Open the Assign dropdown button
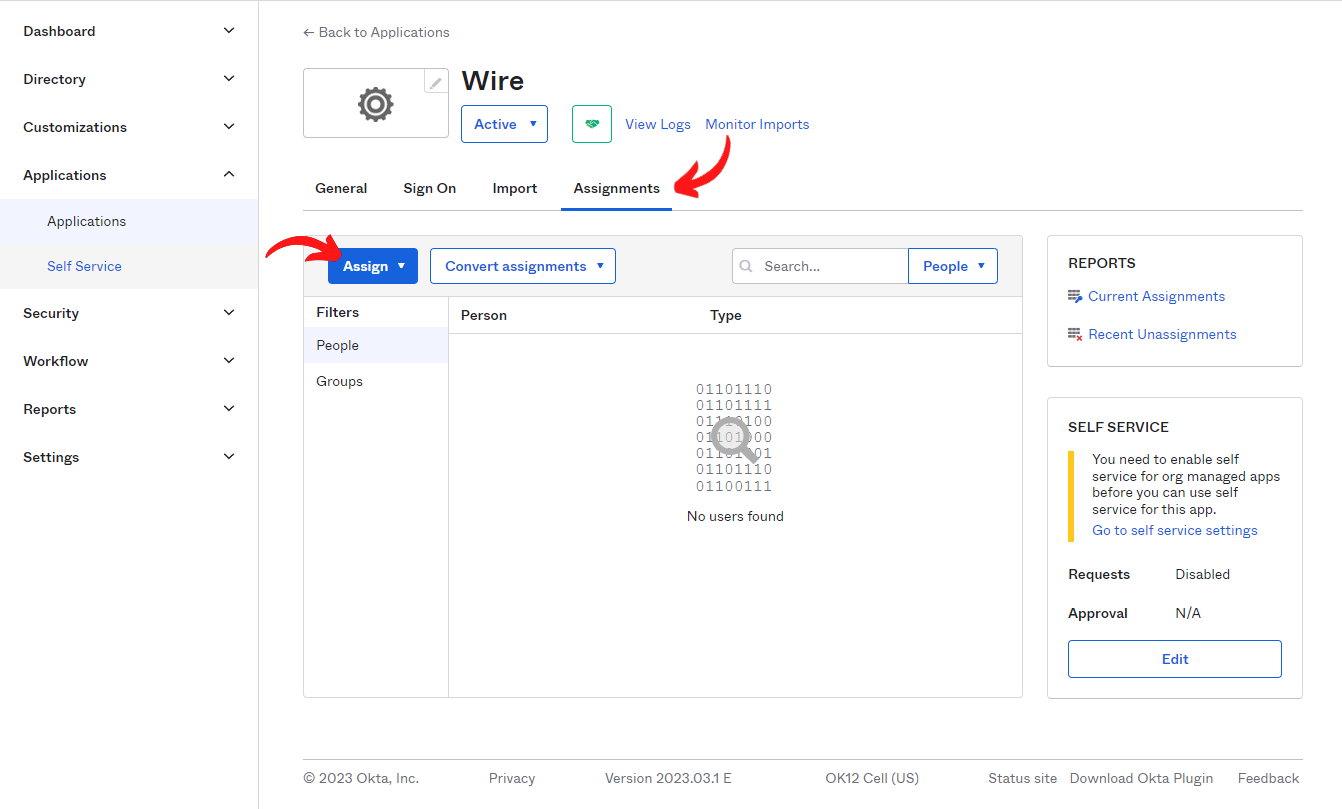This screenshot has width=1342, height=809. click(x=372, y=266)
